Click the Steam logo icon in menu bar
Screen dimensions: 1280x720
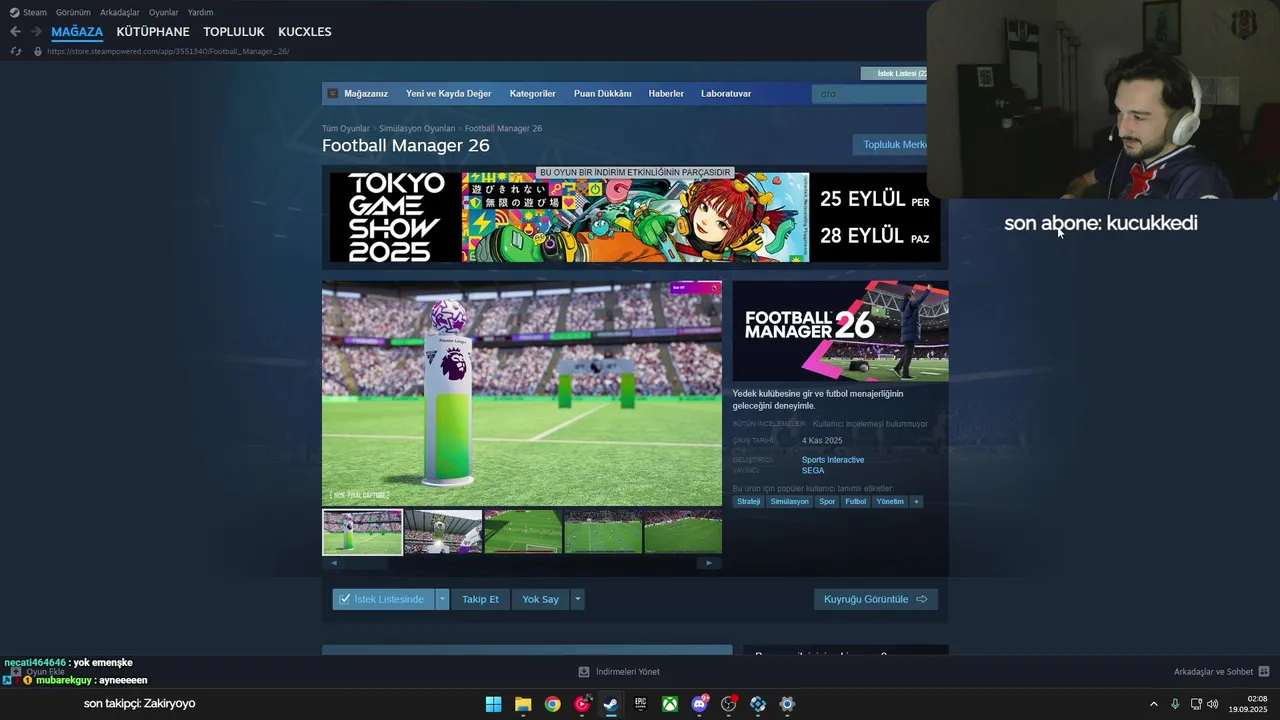14,13
